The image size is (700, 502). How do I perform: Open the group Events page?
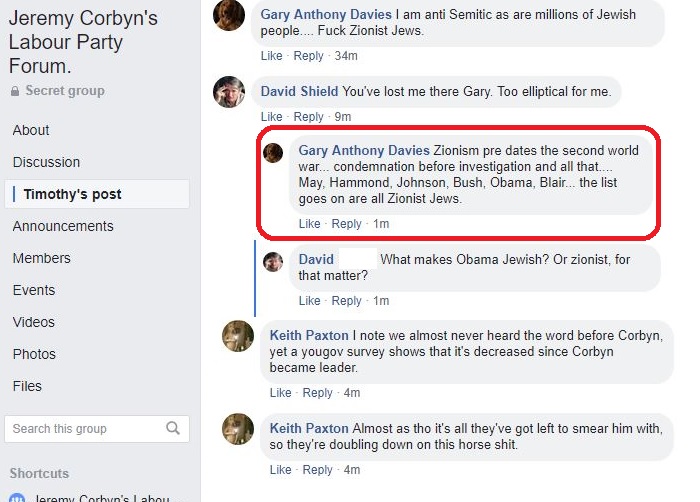[x=34, y=290]
